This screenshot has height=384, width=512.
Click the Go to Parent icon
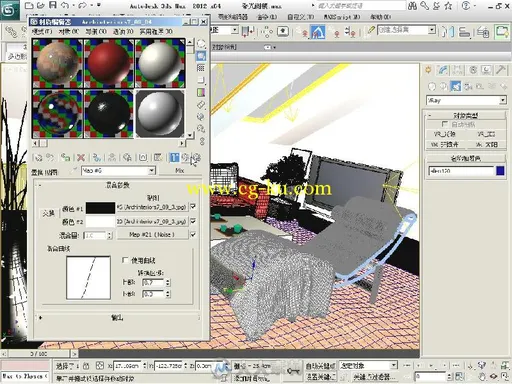coord(185,157)
